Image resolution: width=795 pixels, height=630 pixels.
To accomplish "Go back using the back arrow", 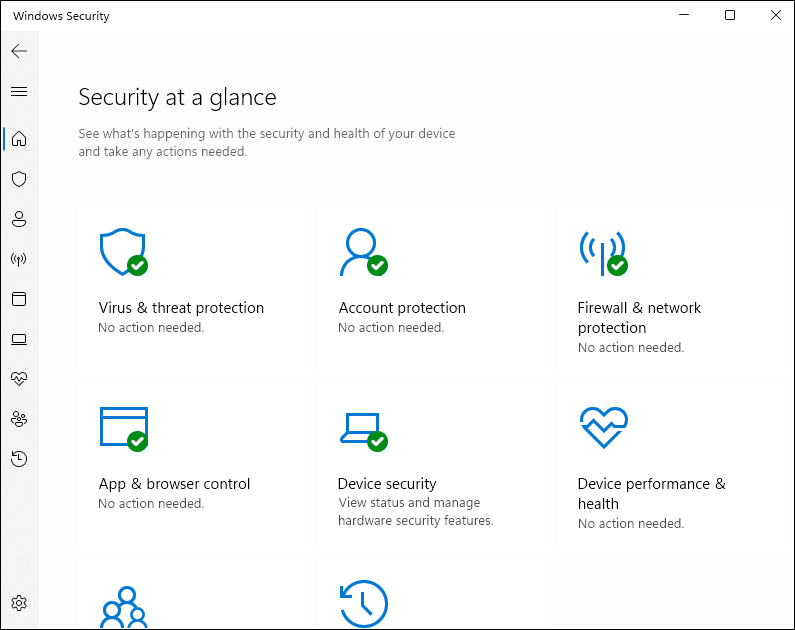I will click(19, 51).
